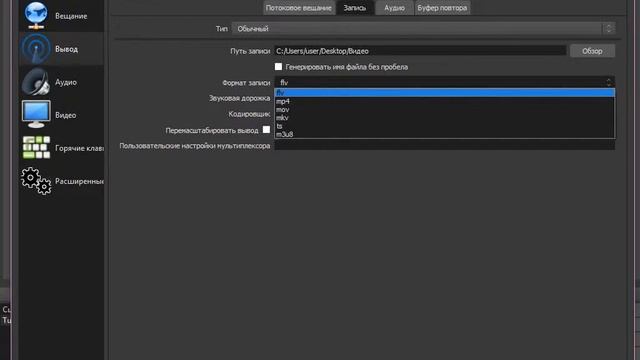Viewport: 640px width, 360px height.
Task: Choose ts from format list
Action: point(444,126)
